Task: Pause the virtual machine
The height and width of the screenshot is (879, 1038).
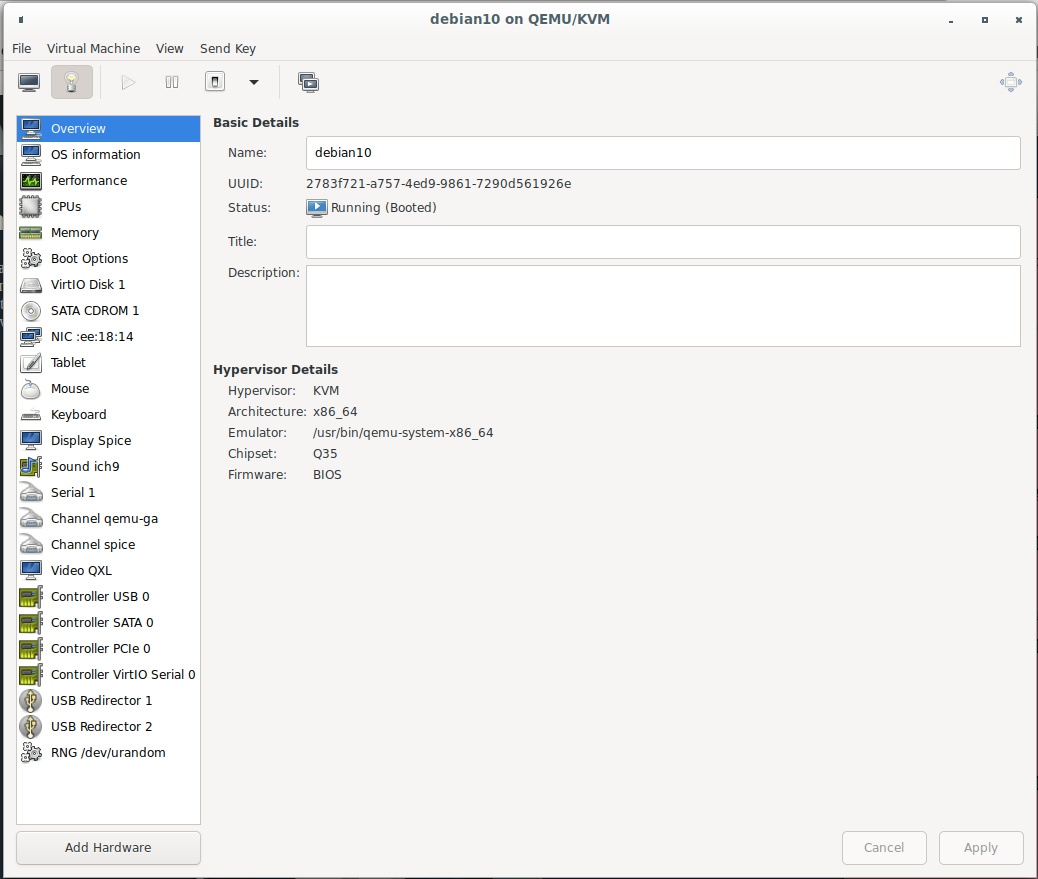Action: click(x=172, y=82)
